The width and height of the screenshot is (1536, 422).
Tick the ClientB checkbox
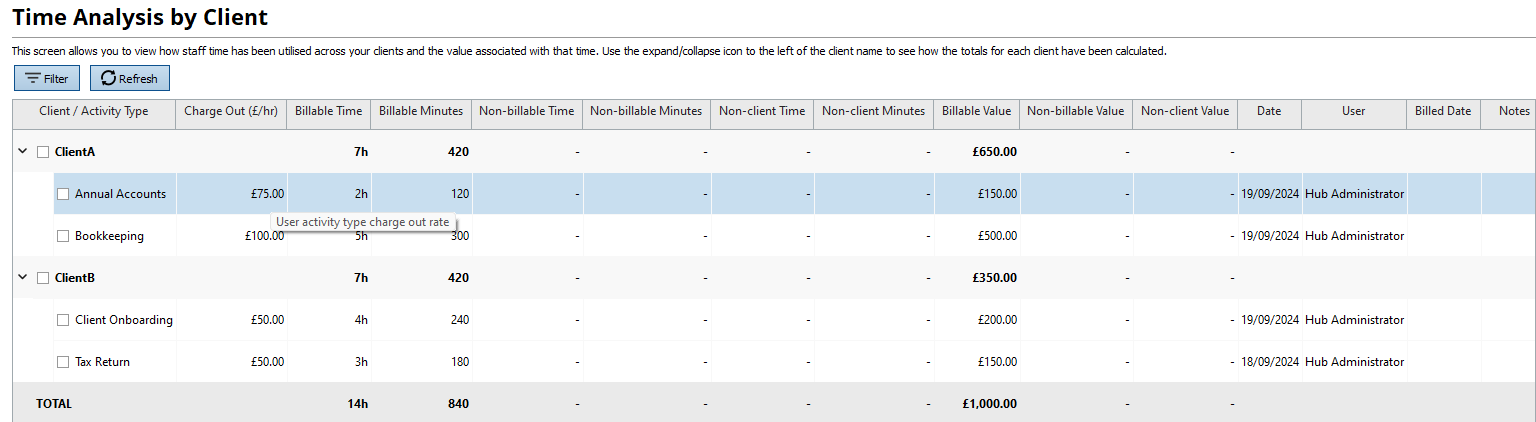pos(43,278)
